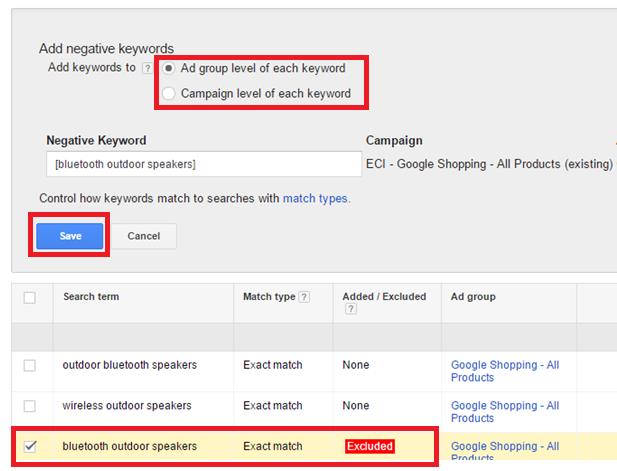Open ad group link in outdoor bluetooth speakers row
Viewport: 617px width, 471px height.
click(x=505, y=371)
